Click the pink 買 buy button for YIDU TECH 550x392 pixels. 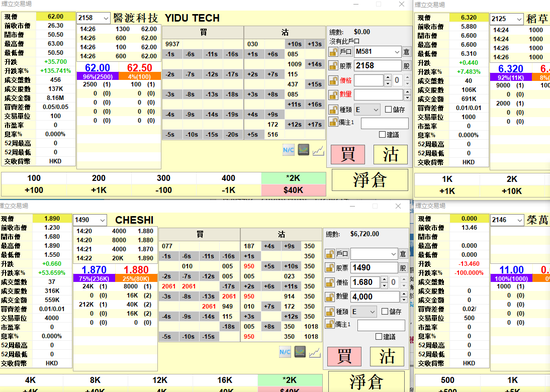[348, 154]
